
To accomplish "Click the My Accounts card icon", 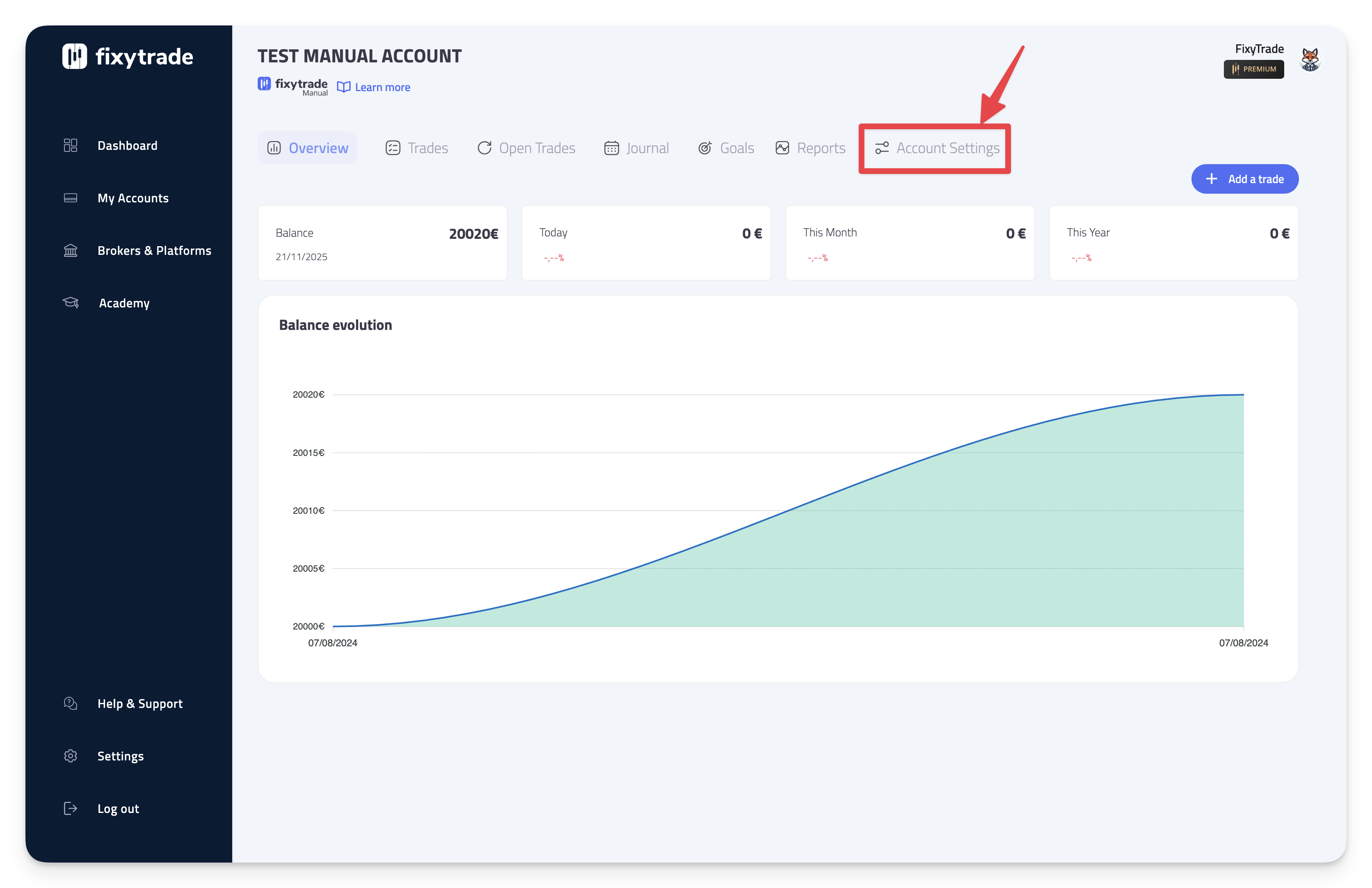I will click(x=70, y=198).
